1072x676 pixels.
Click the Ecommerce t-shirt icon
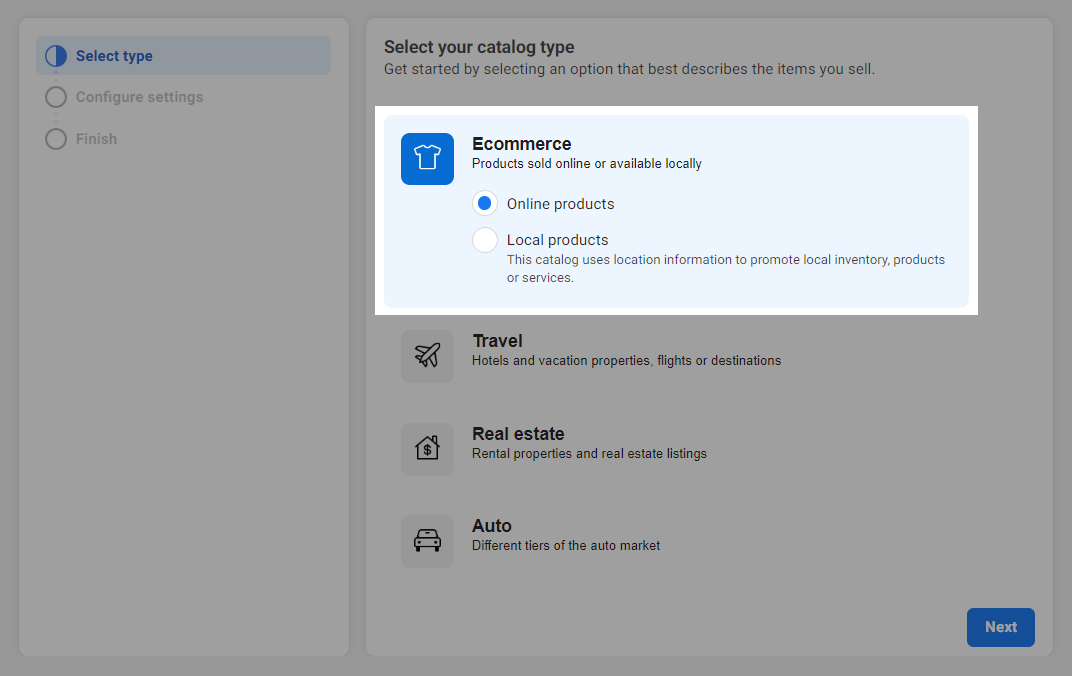427,159
